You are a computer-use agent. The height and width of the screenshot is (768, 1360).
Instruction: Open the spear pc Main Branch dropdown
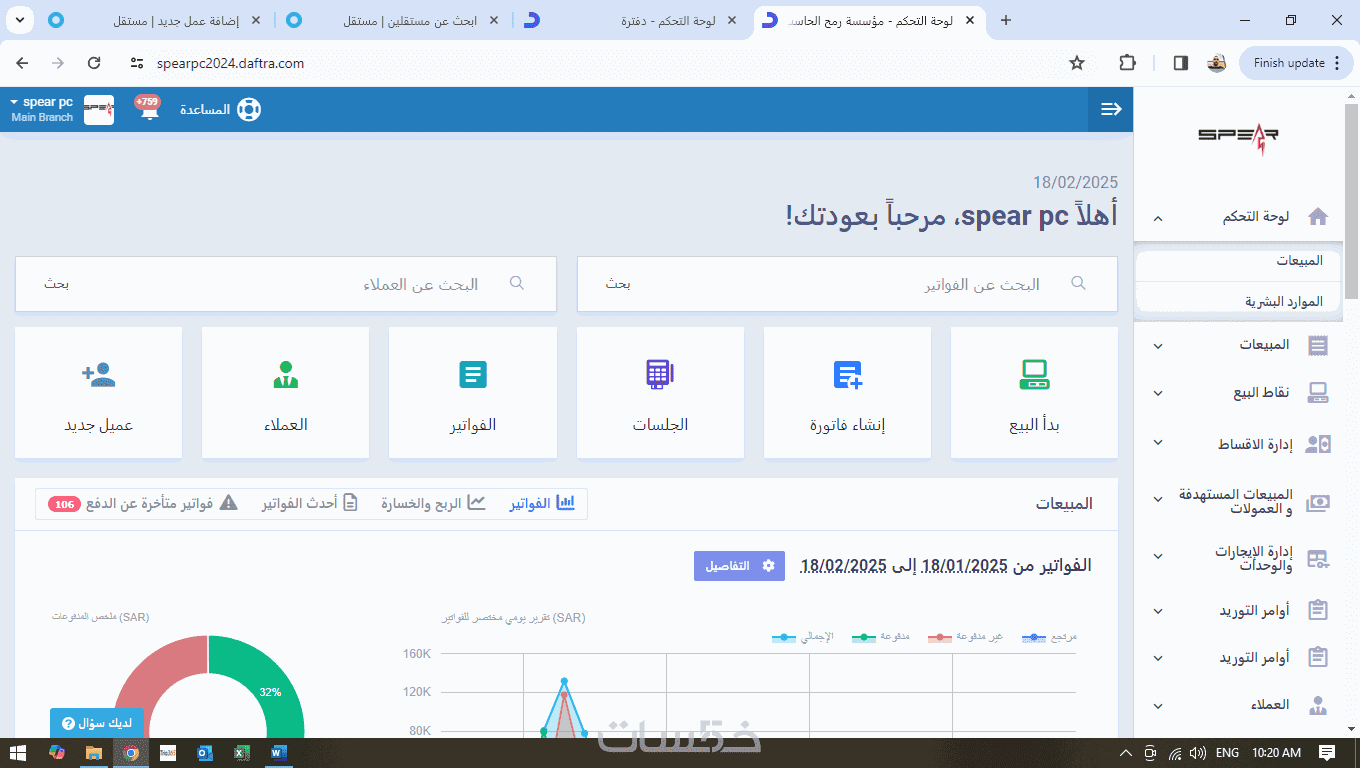(42, 109)
